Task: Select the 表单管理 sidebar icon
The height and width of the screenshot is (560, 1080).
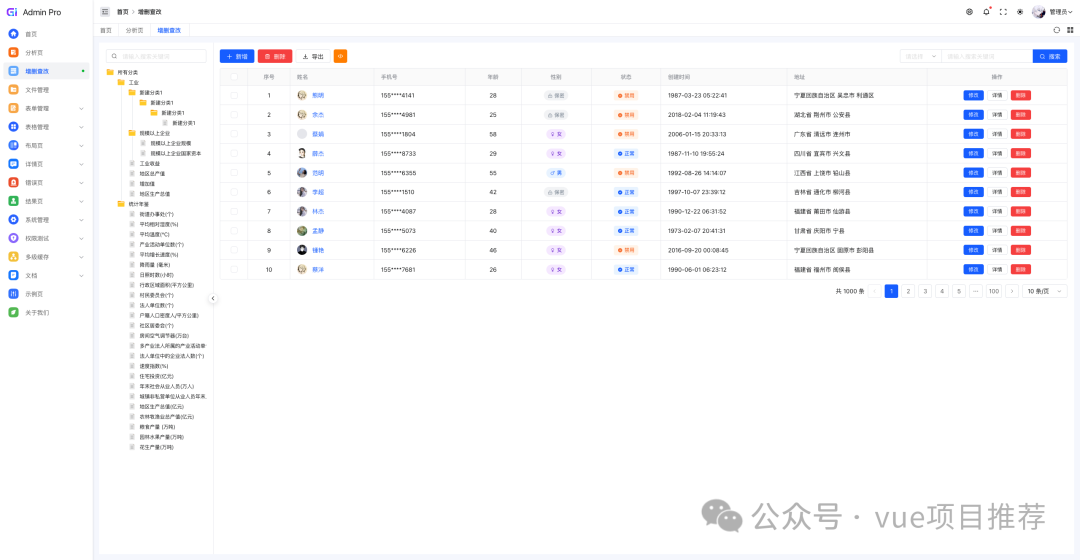Action: [x=13, y=108]
